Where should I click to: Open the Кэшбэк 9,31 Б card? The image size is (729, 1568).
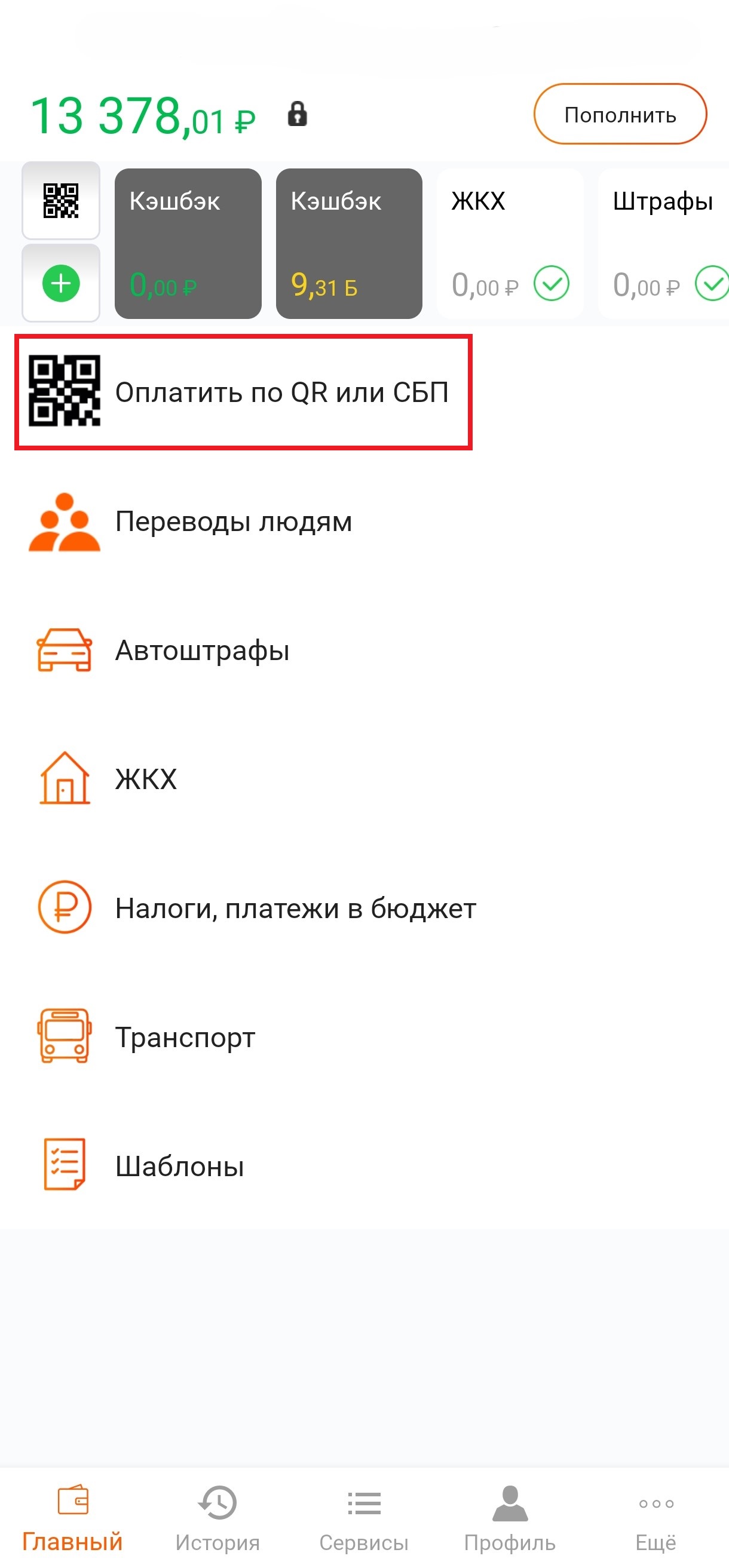click(x=349, y=244)
